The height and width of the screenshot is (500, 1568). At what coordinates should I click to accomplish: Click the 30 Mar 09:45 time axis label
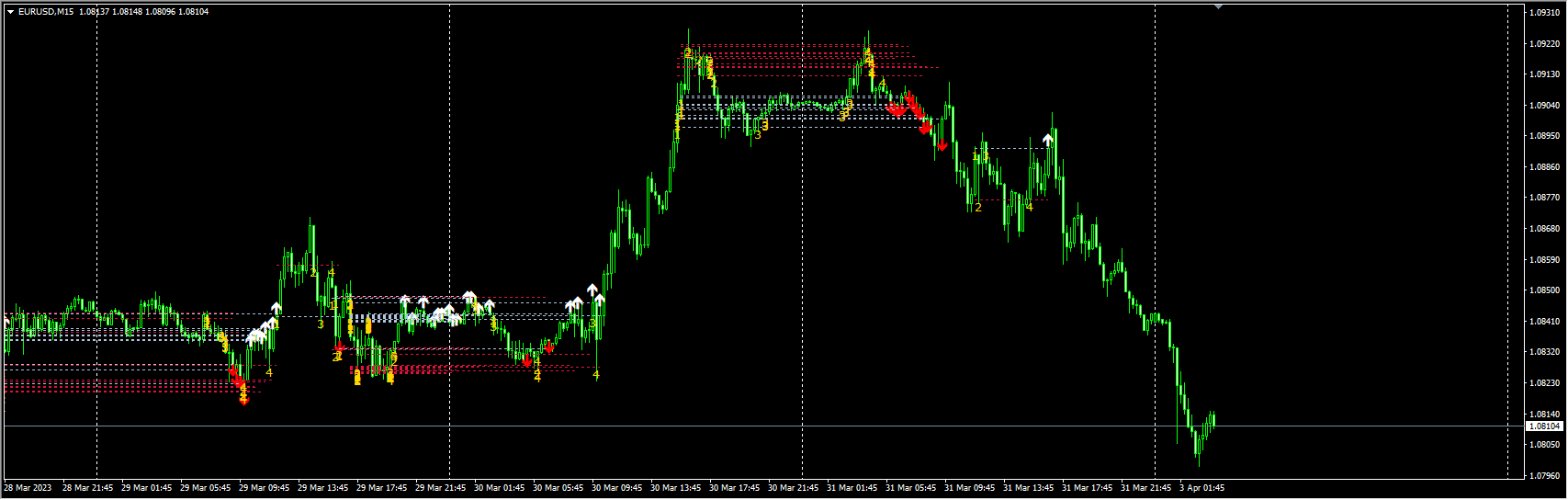pos(616,488)
